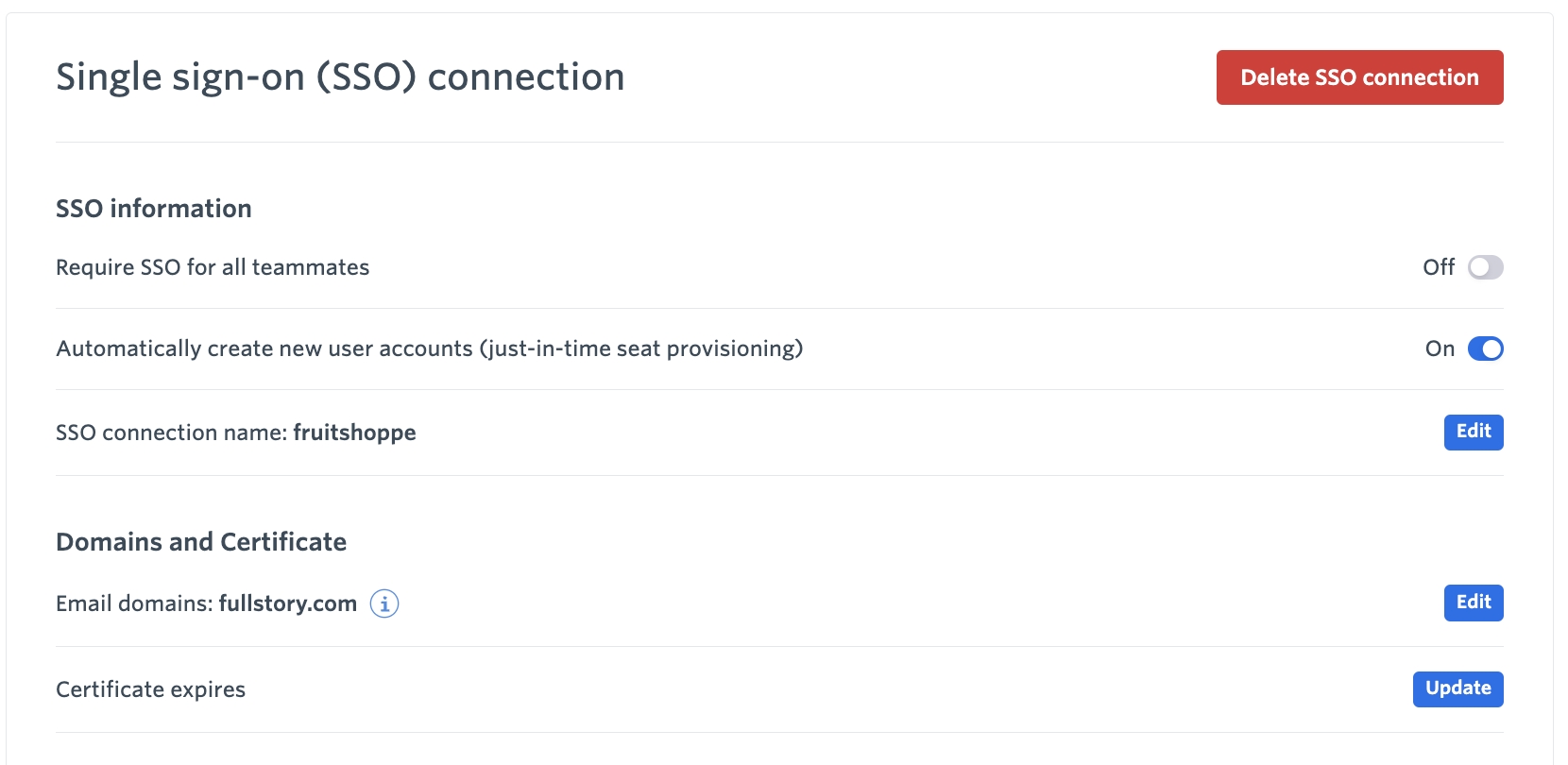
Task: Click the Off label next to Require SSO
Action: pyautogui.click(x=1439, y=267)
